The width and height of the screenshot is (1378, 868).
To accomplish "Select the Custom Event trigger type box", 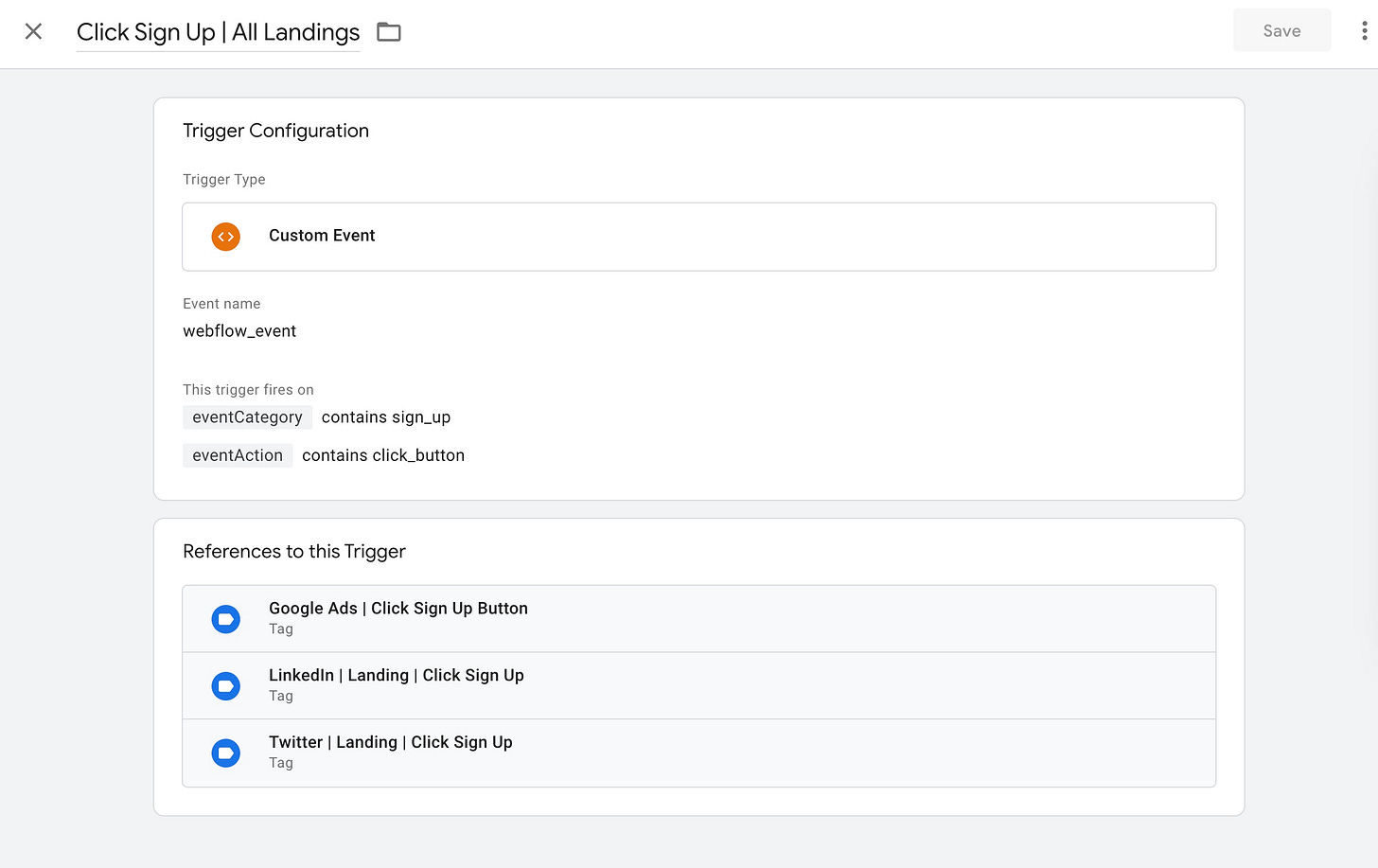I will (698, 237).
